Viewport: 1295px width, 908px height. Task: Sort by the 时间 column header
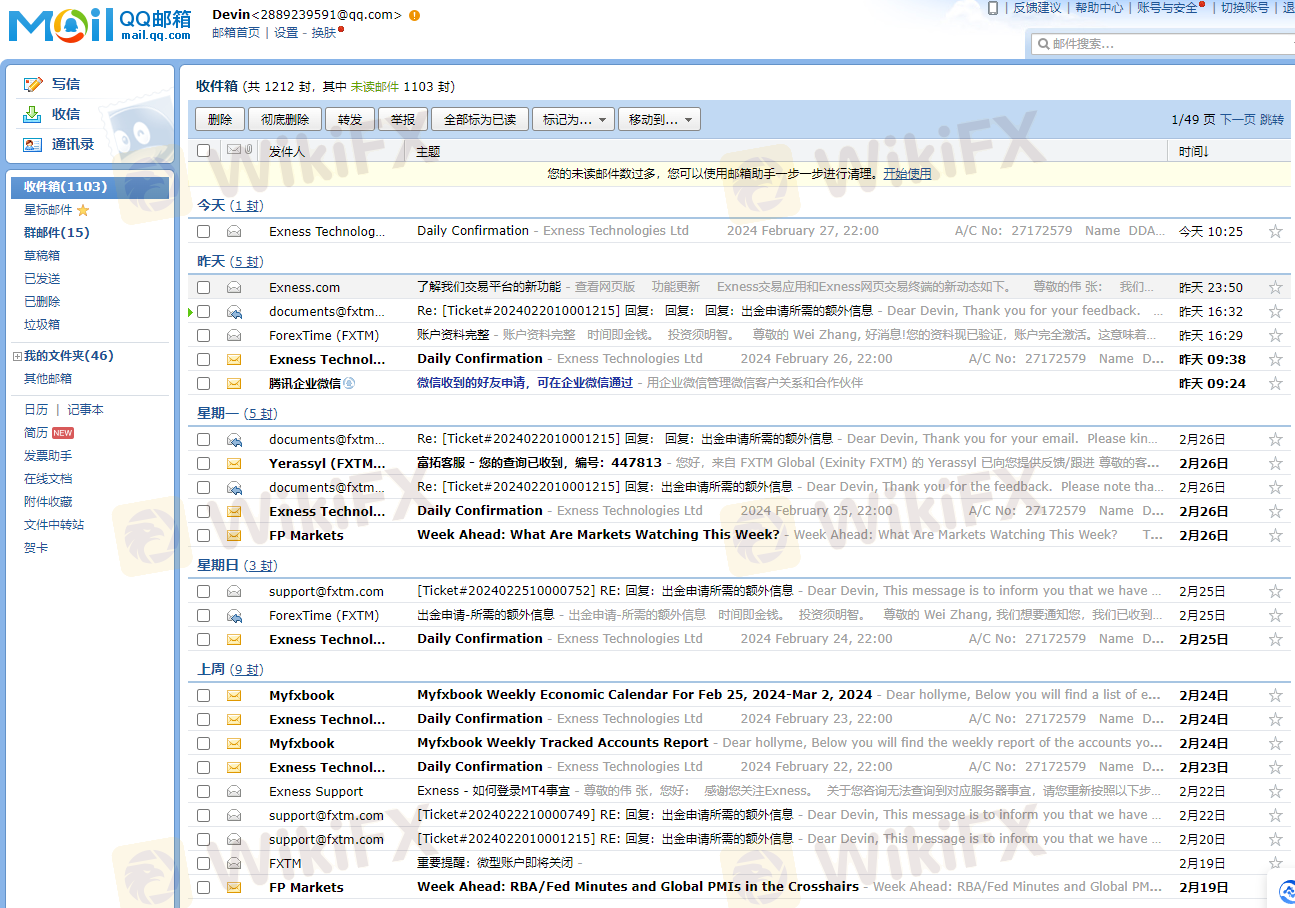click(x=1193, y=151)
